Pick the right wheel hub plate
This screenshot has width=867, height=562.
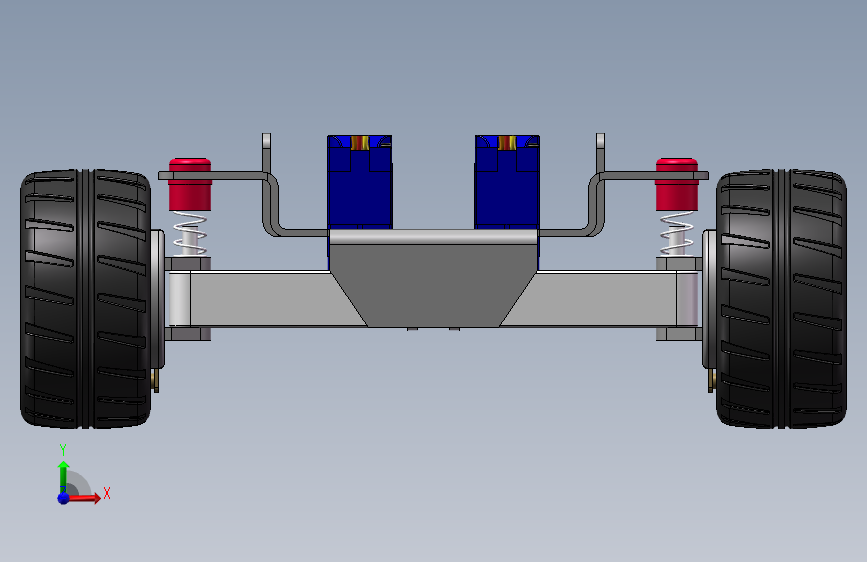(709, 299)
